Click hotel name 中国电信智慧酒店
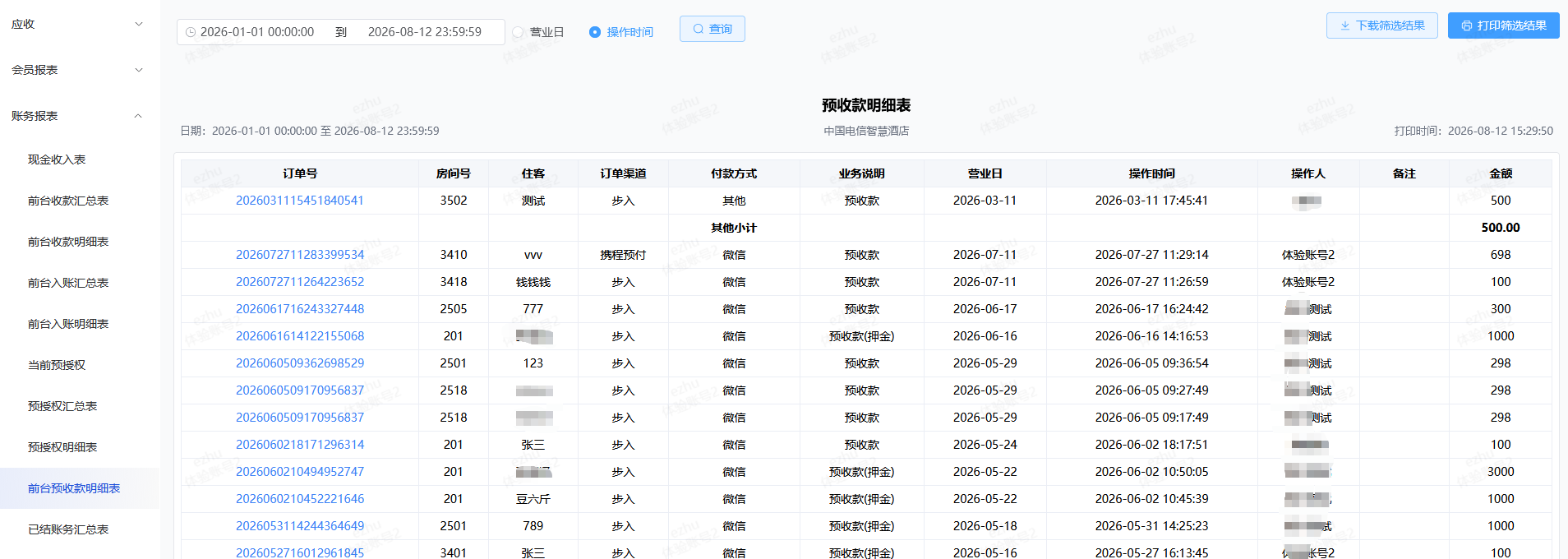Image resolution: width=1568 pixels, height=559 pixels. 866,131
